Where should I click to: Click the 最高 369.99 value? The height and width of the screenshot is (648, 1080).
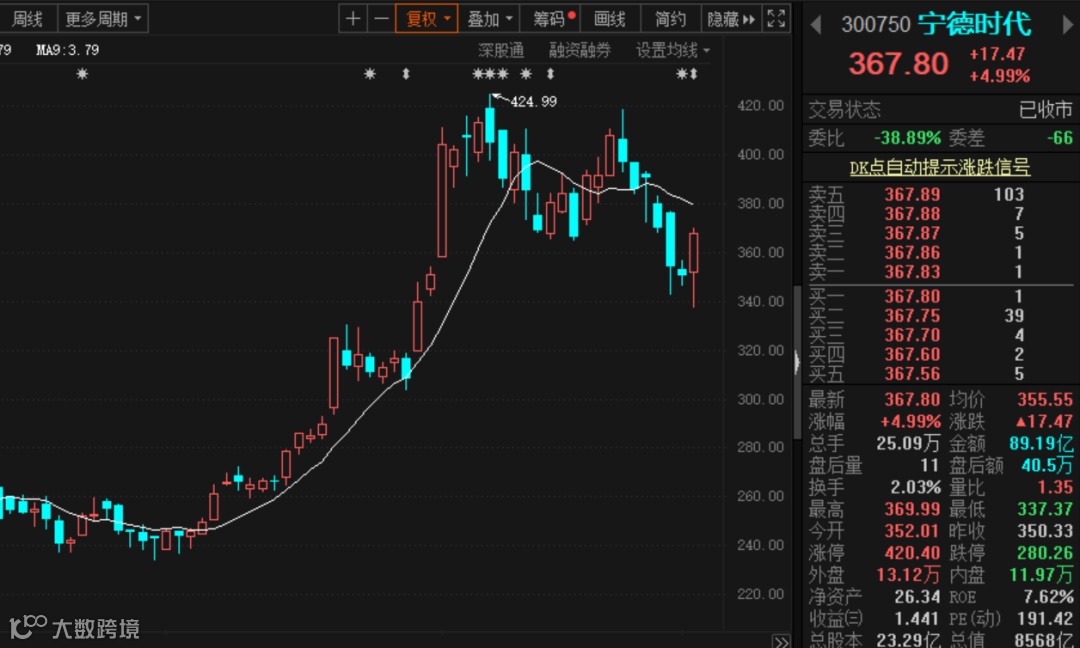click(x=912, y=510)
